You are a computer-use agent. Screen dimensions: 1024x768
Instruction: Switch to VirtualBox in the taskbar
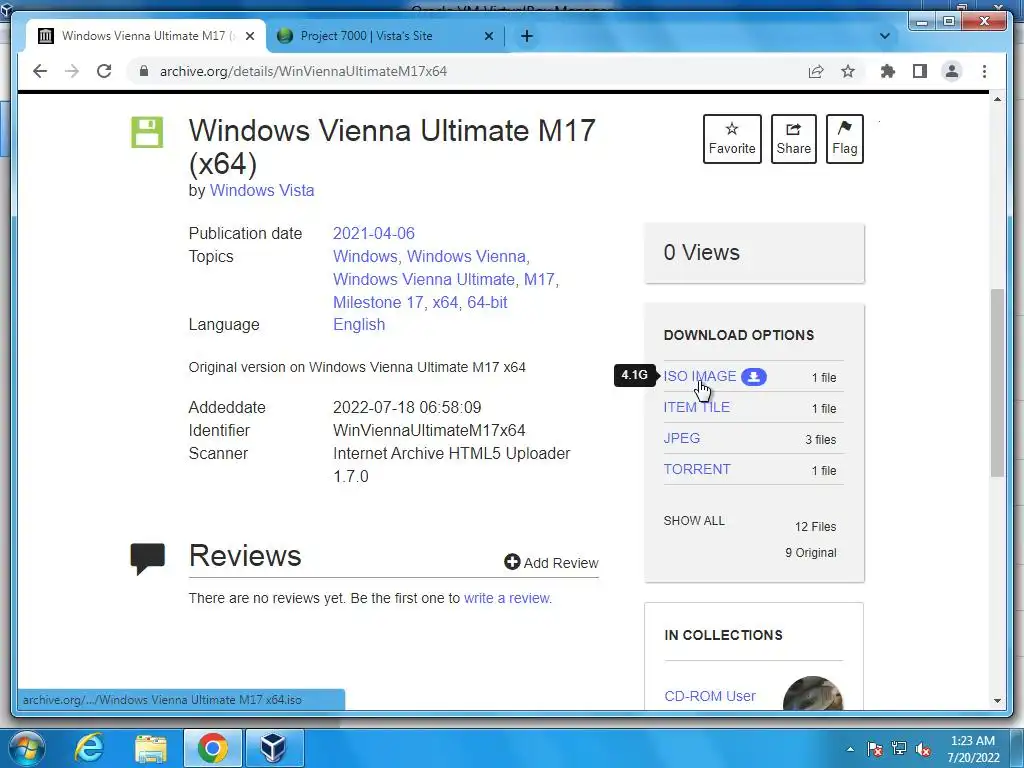click(274, 748)
